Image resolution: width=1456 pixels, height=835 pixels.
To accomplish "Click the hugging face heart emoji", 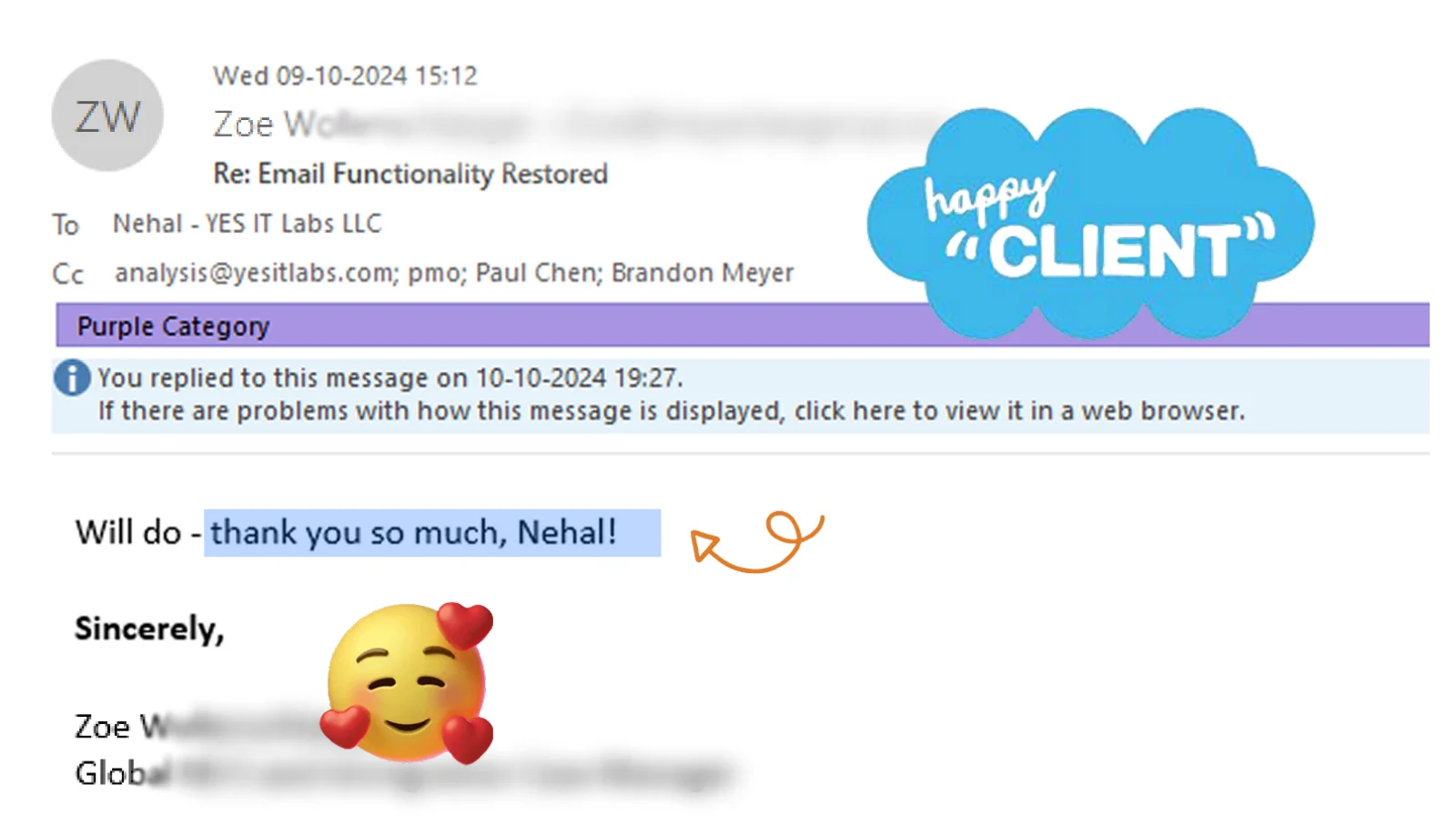I will (x=407, y=683).
